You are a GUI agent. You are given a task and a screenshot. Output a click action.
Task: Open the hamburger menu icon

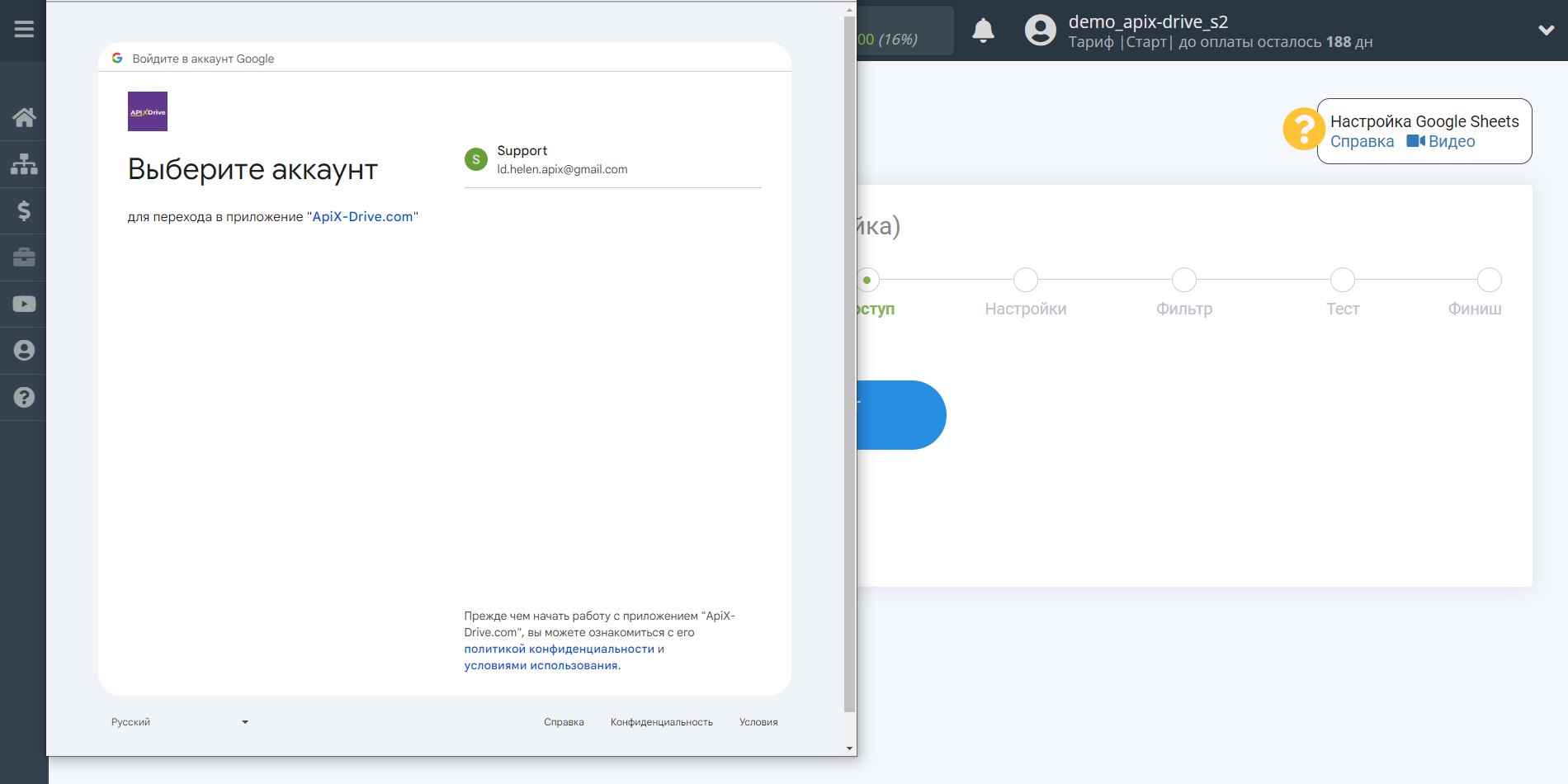pos(24,30)
